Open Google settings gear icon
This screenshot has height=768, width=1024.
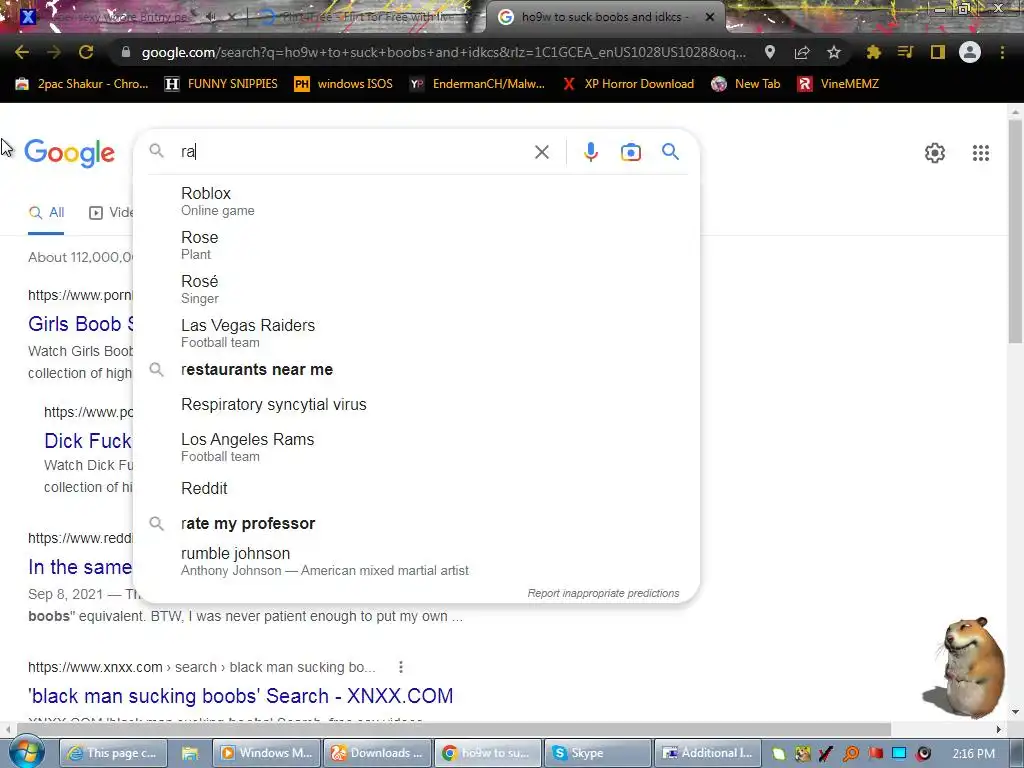tap(935, 153)
